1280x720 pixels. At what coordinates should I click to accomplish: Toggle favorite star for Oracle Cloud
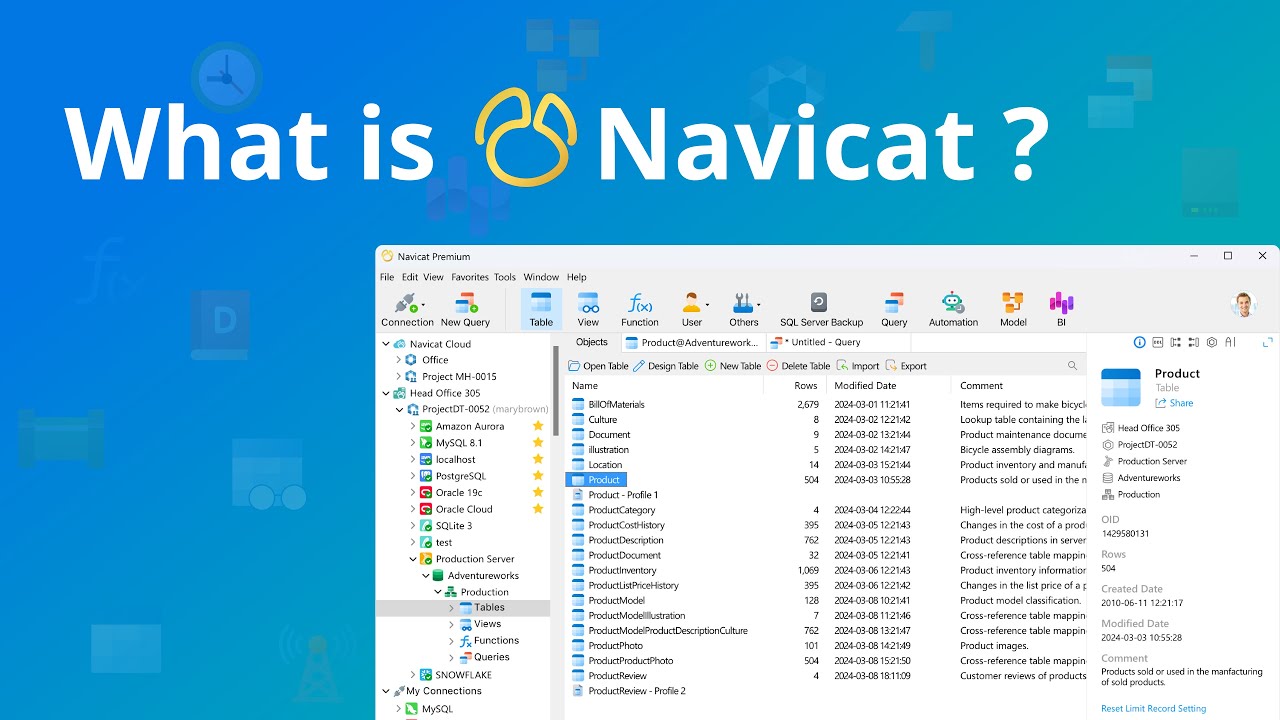pyautogui.click(x=538, y=509)
